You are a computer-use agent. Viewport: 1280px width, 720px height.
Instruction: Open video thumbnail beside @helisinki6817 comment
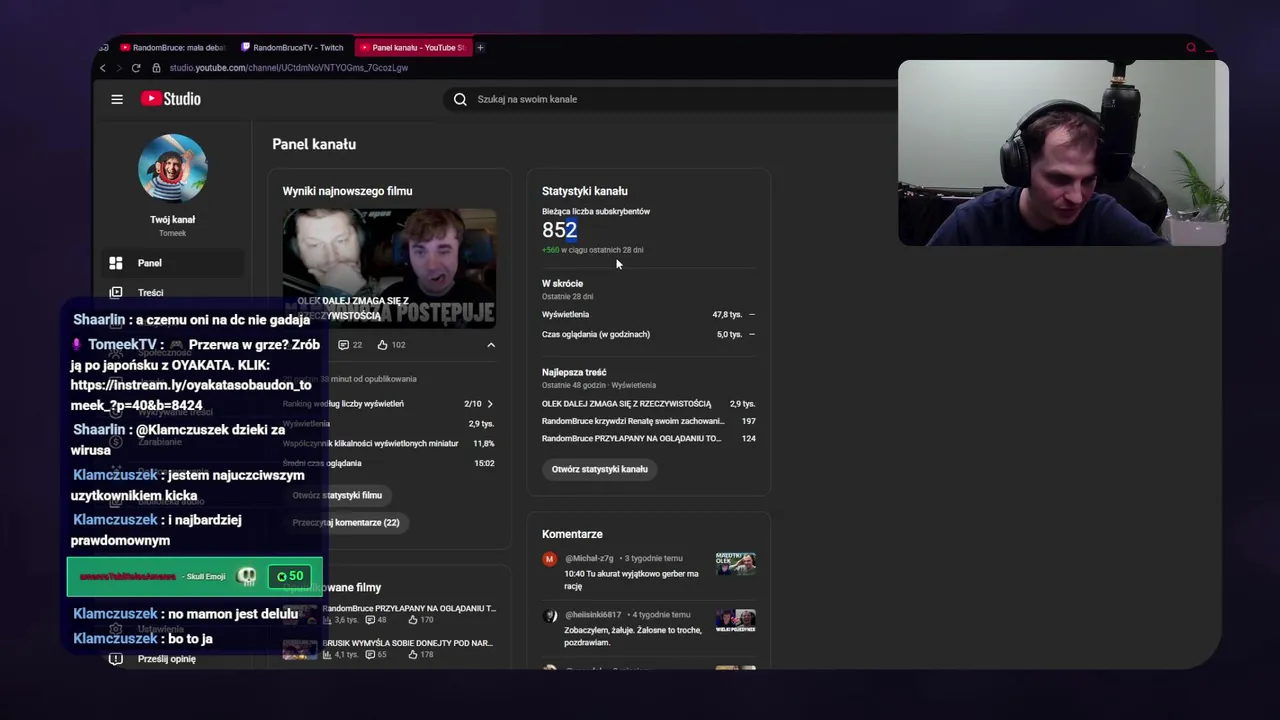pos(735,621)
